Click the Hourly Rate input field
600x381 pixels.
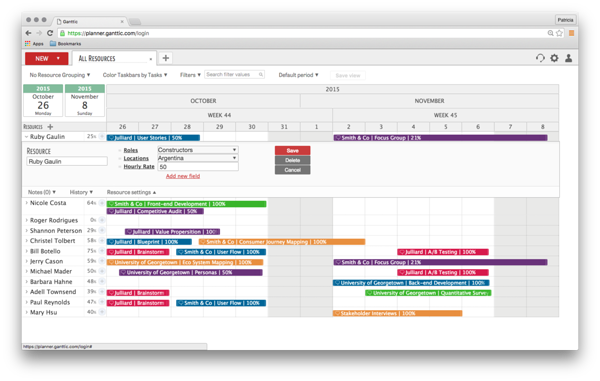[x=198, y=167]
